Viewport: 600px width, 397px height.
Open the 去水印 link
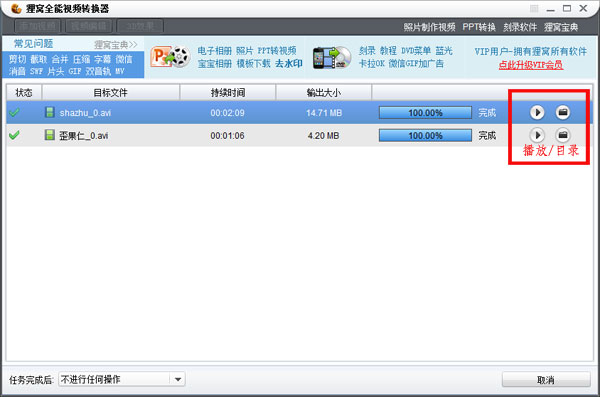coord(289,64)
